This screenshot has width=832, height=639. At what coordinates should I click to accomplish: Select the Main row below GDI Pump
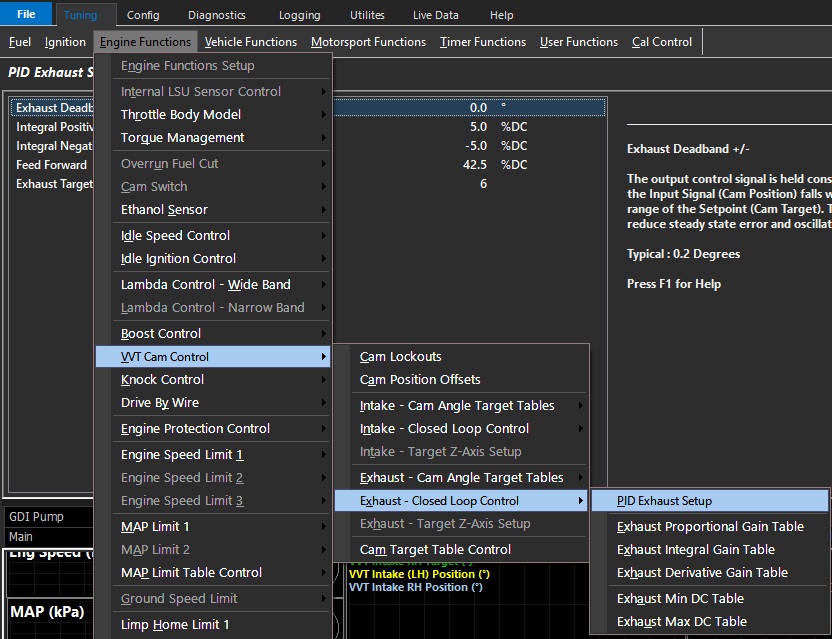50,537
